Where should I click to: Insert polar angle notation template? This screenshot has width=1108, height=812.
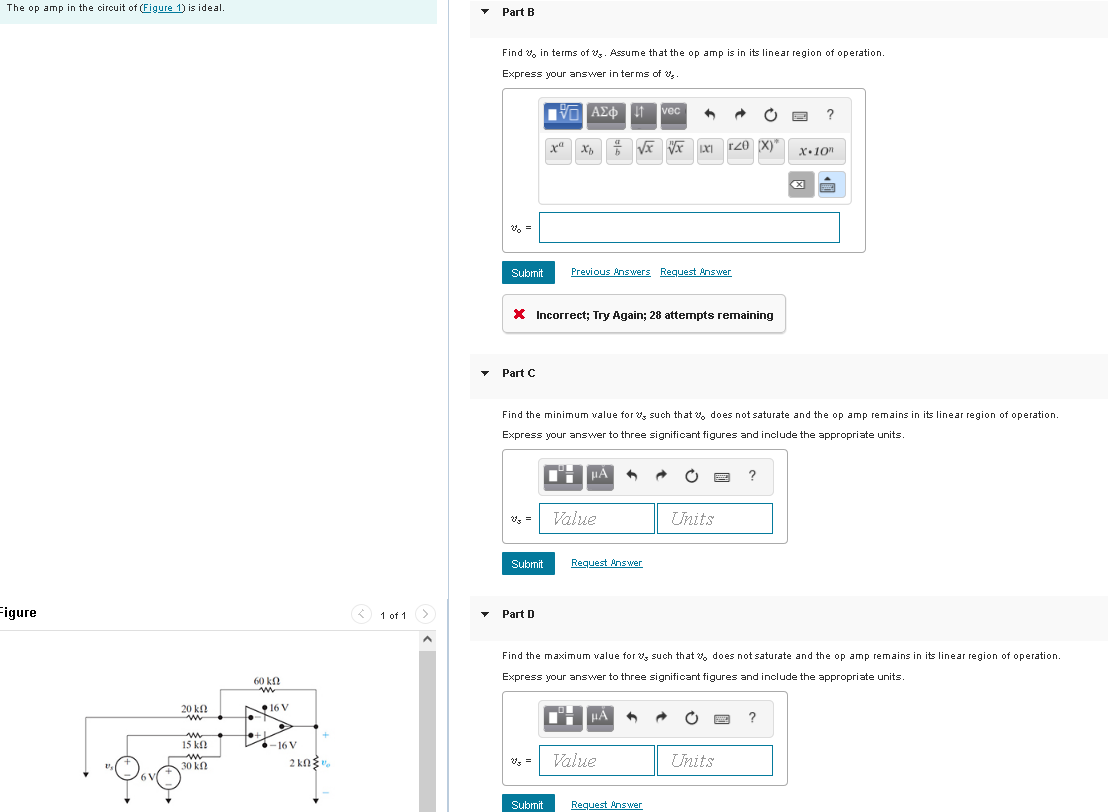[740, 151]
